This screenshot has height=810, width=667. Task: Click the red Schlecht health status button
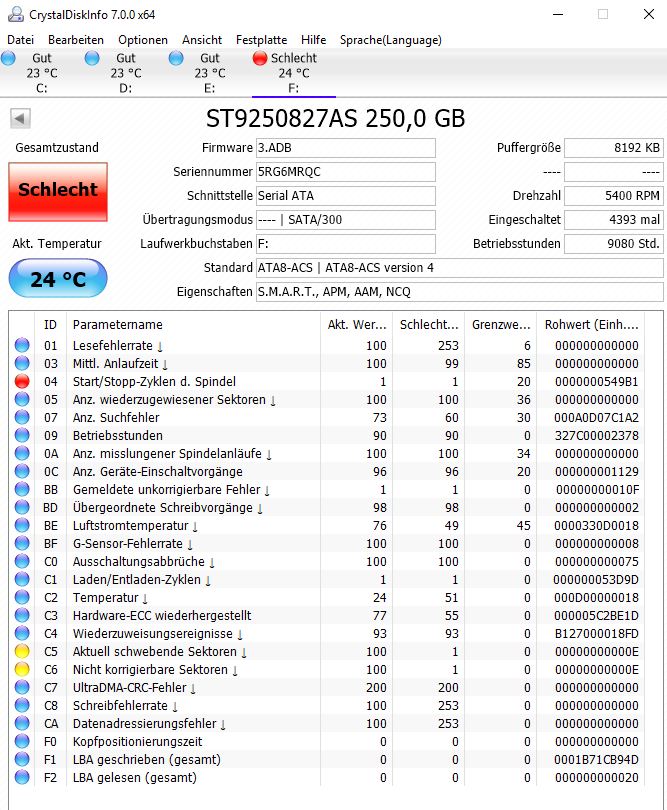point(58,192)
